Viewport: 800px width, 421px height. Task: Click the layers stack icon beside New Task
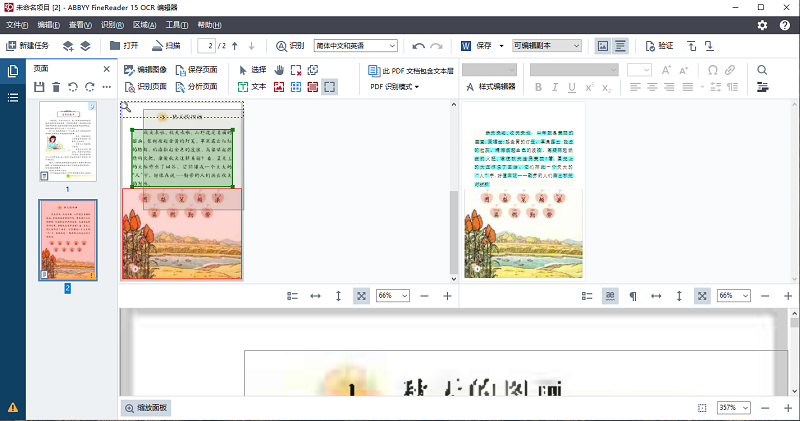(x=85, y=46)
